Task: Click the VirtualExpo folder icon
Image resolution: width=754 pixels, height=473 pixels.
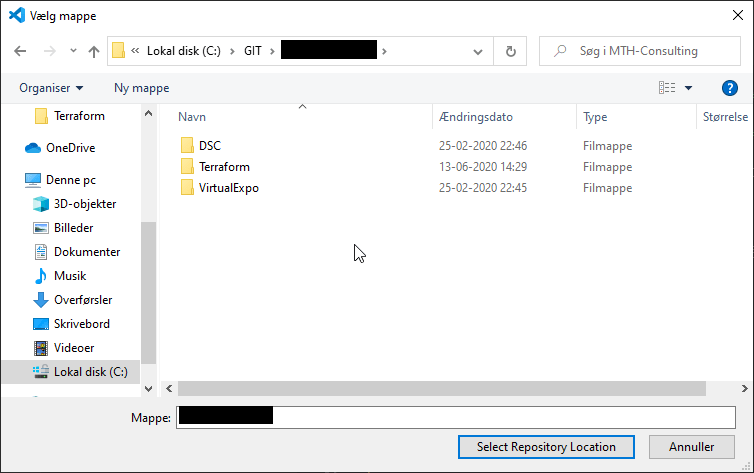Action: [187, 187]
